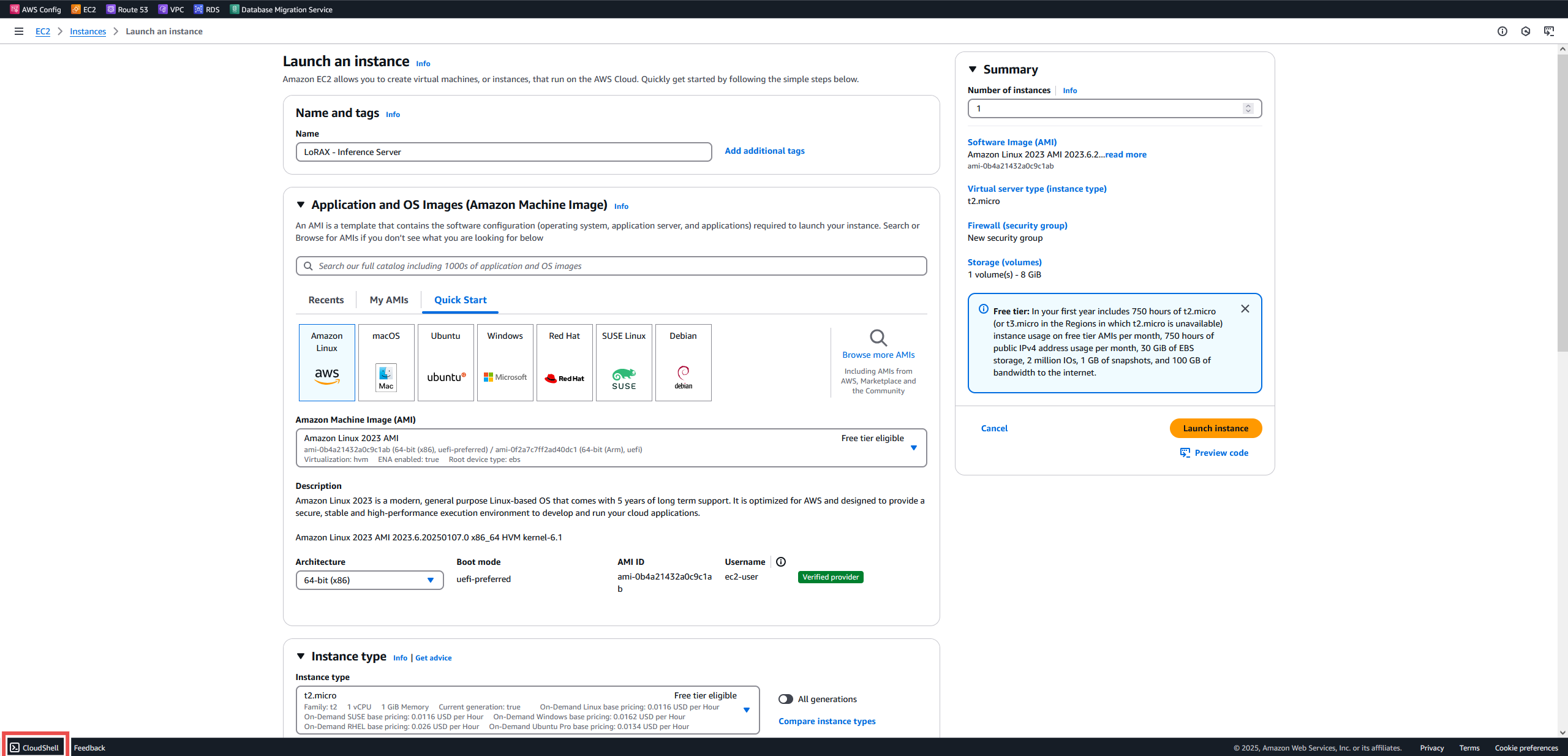Open Route 53 service shortcut
The image size is (1568, 756).
click(127, 9)
